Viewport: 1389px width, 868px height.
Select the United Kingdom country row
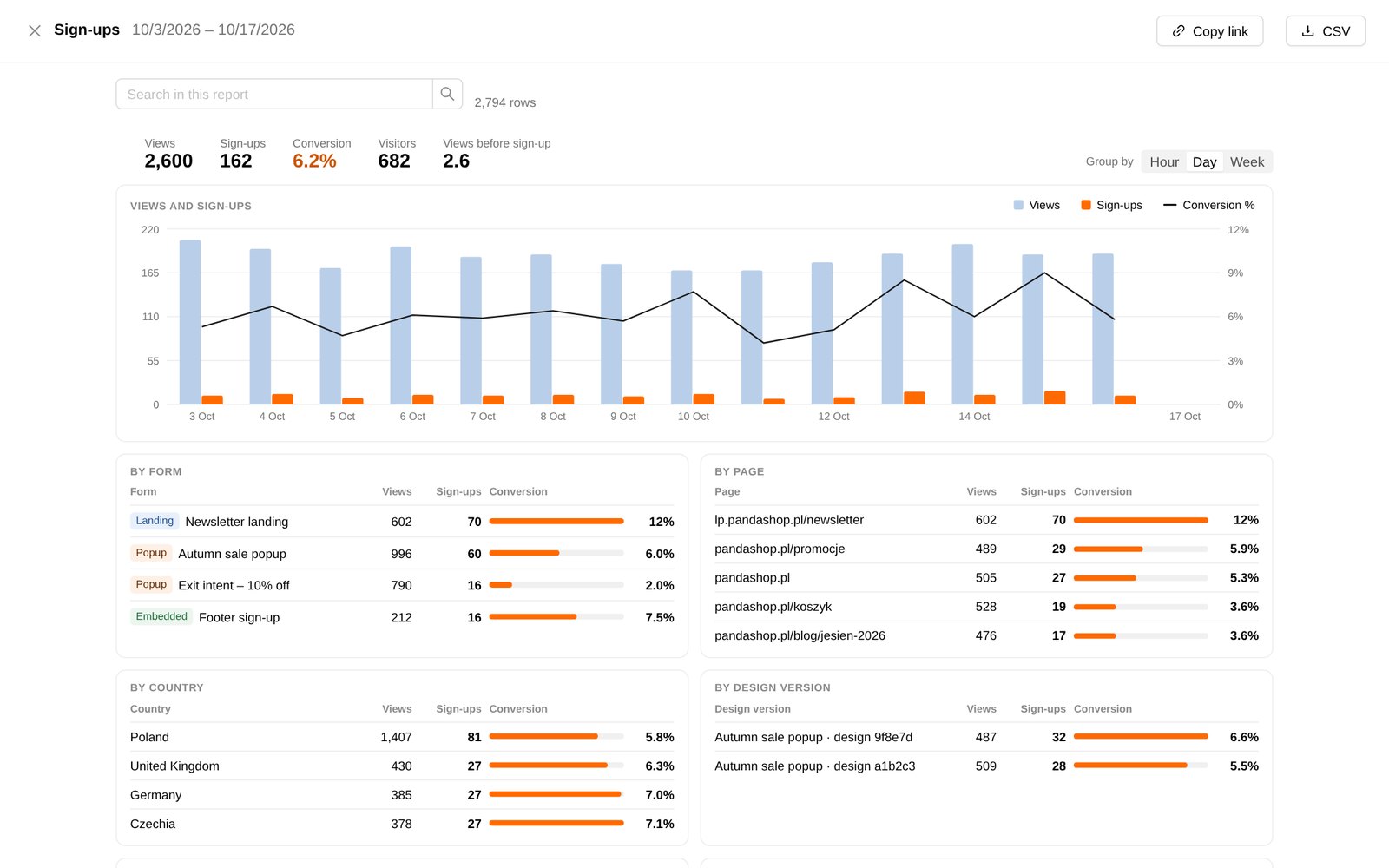pyautogui.click(x=402, y=766)
